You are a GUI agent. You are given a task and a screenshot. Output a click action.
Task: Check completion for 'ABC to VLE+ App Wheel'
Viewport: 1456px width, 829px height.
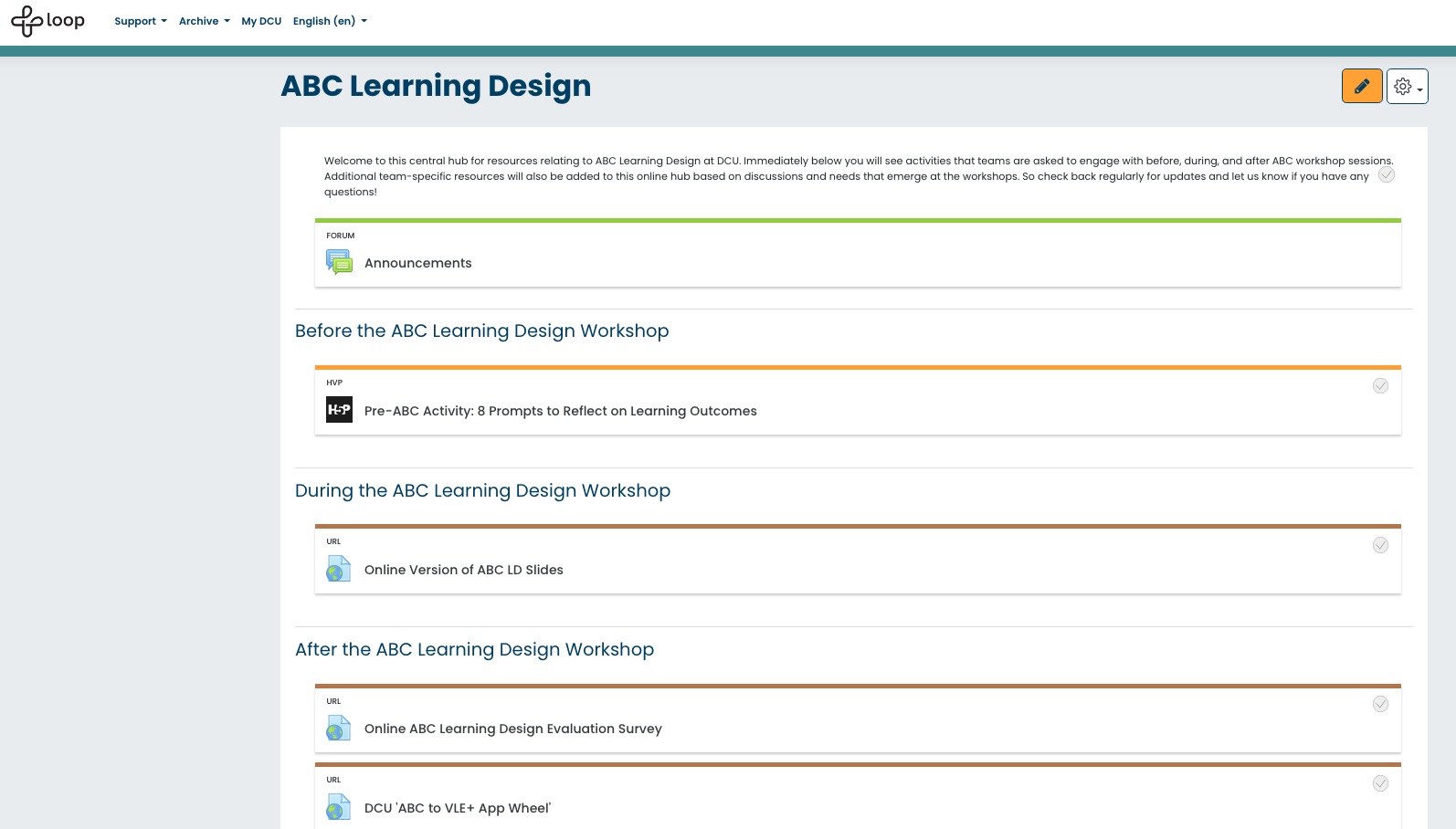(x=1380, y=783)
